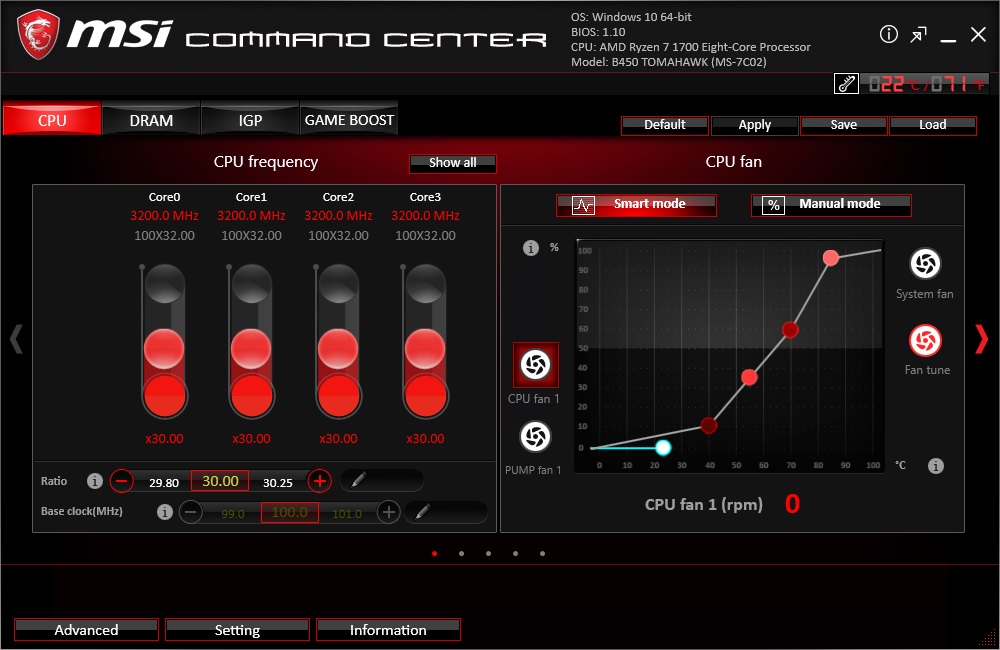Click the Base clock info icon

point(165,512)
